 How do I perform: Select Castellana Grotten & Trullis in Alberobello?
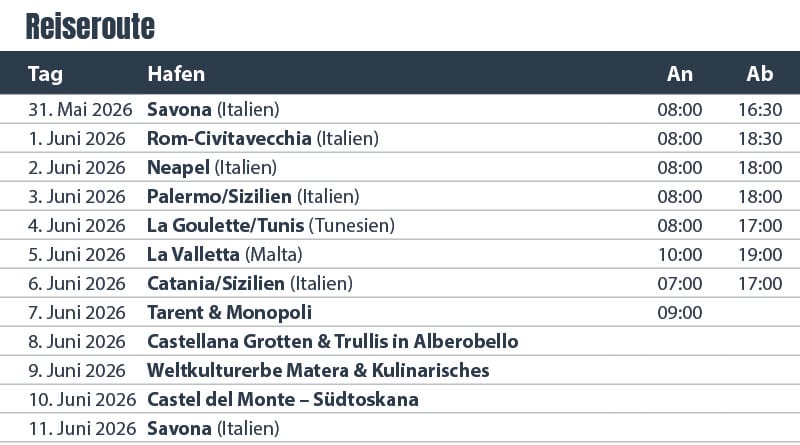pos(332,342)
